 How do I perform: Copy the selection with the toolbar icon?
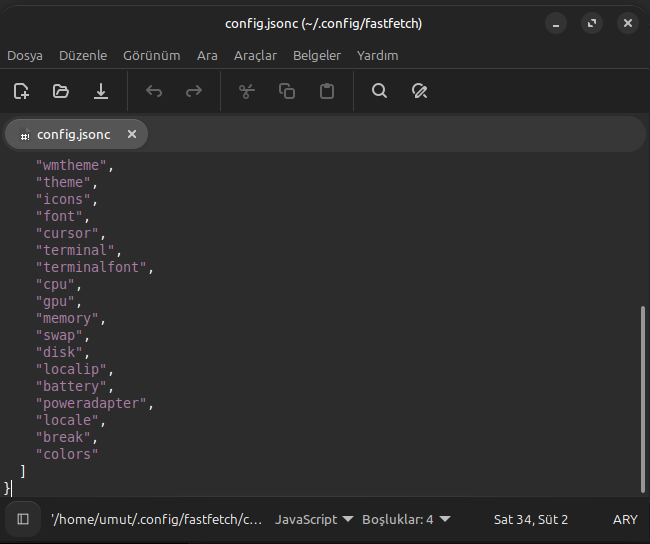tap(287, 91)
